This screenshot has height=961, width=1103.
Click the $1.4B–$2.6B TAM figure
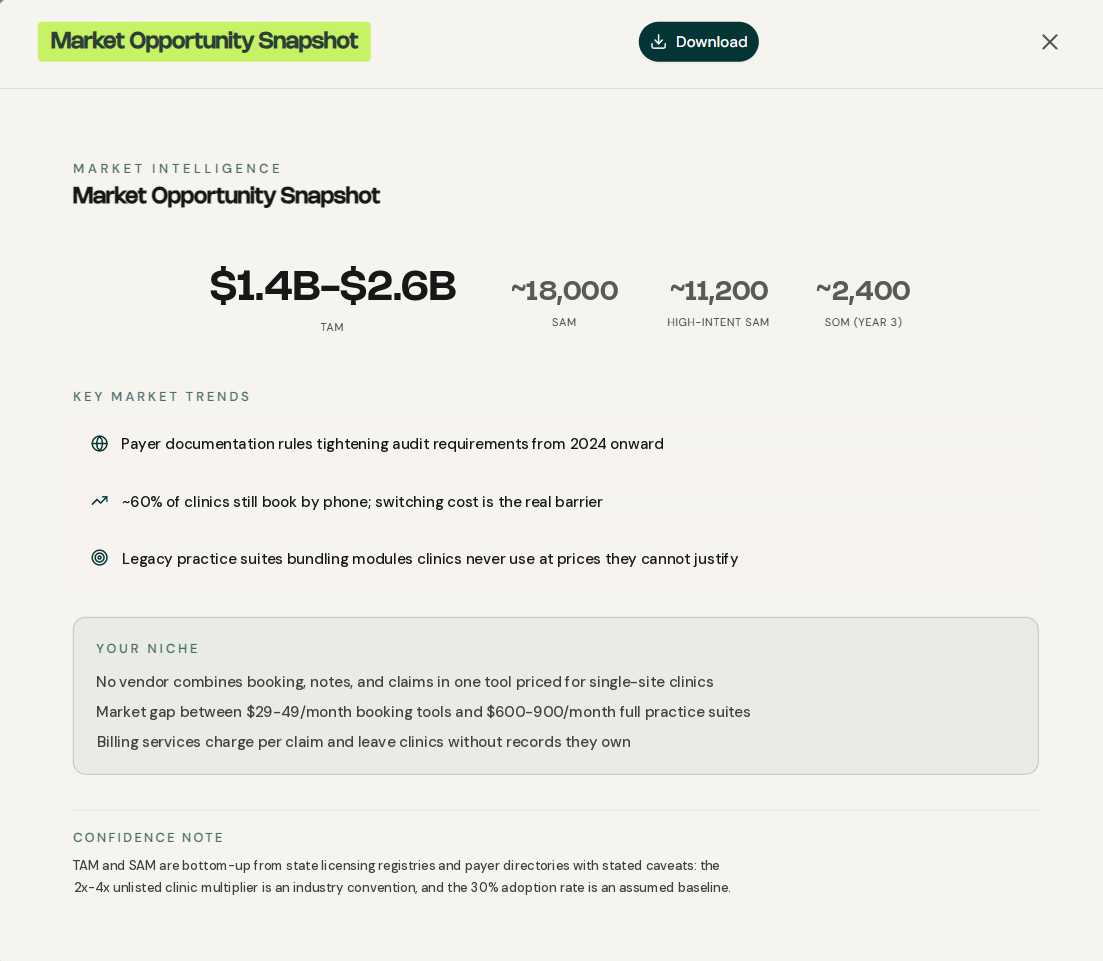[x=333, y=286]
